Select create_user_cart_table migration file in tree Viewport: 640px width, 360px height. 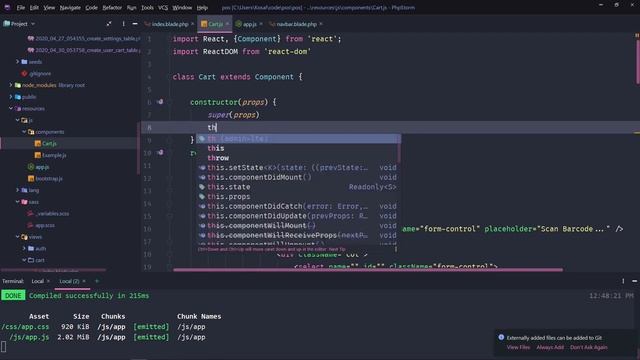[84, 50]
